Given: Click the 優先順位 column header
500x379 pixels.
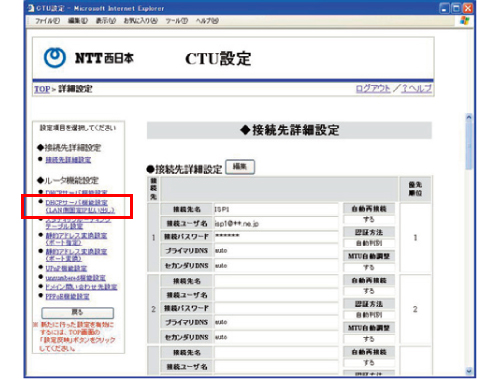Looking at the screenshot, I should coord(415,189).
